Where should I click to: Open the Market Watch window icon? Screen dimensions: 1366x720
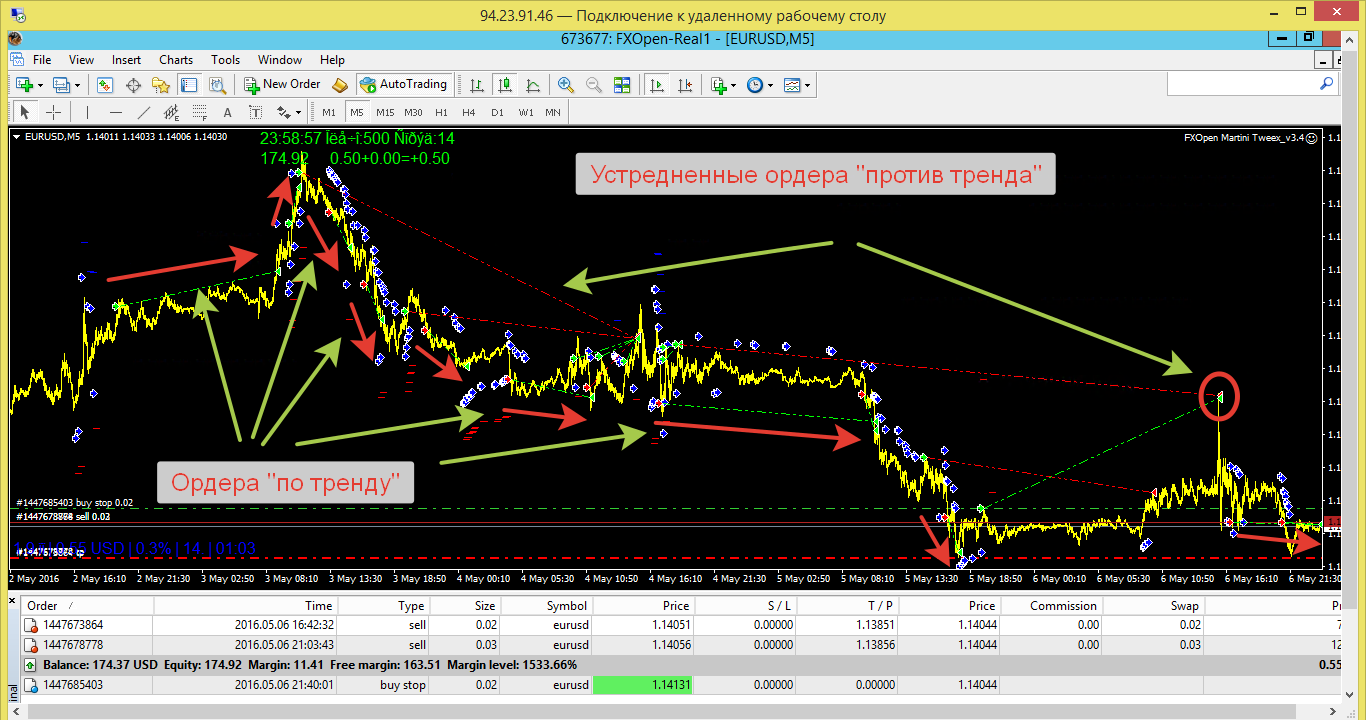click(106, 85)
